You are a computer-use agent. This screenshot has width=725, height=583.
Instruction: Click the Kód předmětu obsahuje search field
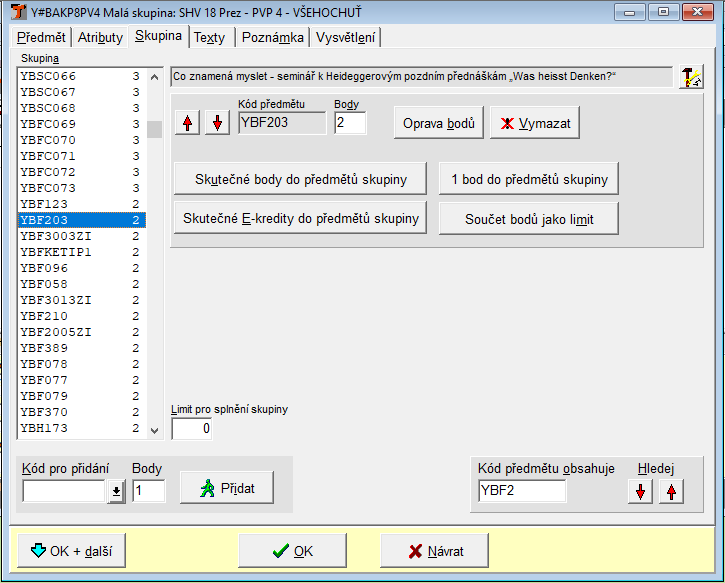click(521, 490)
